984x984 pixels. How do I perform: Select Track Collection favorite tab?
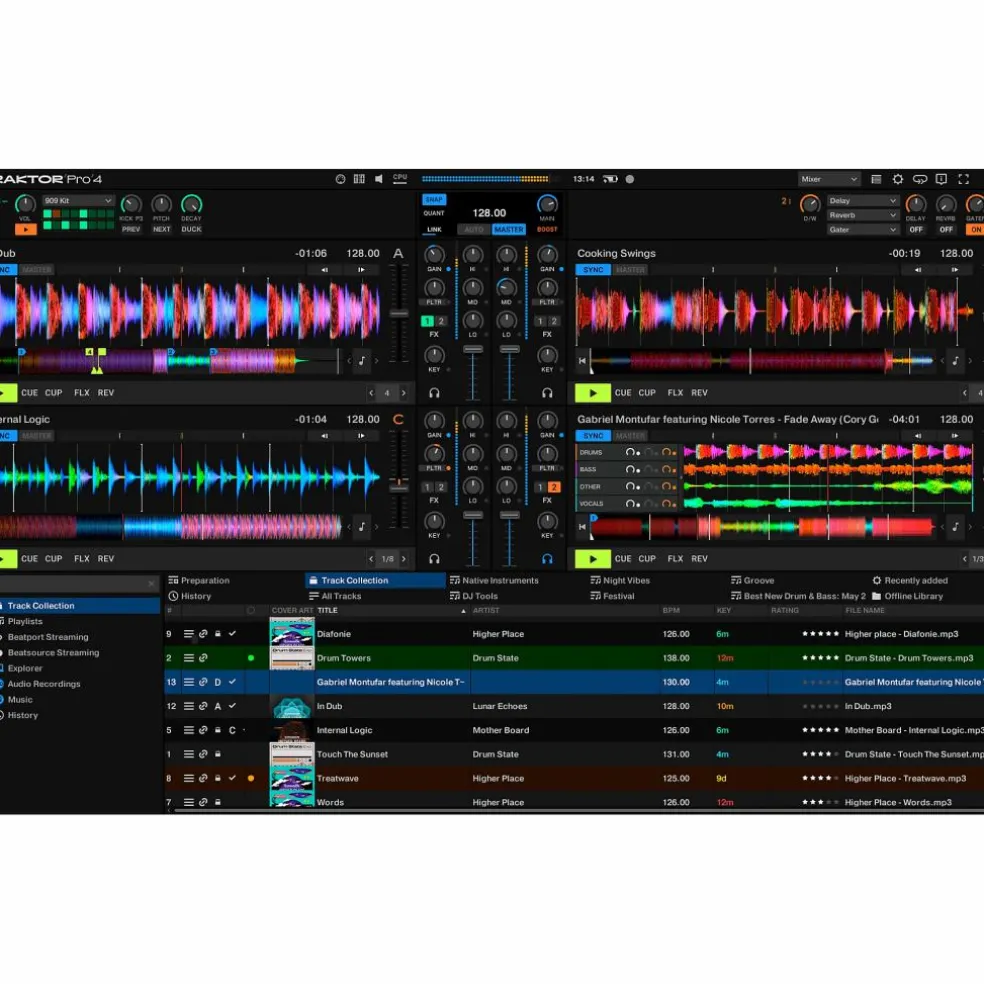(375, 580)
